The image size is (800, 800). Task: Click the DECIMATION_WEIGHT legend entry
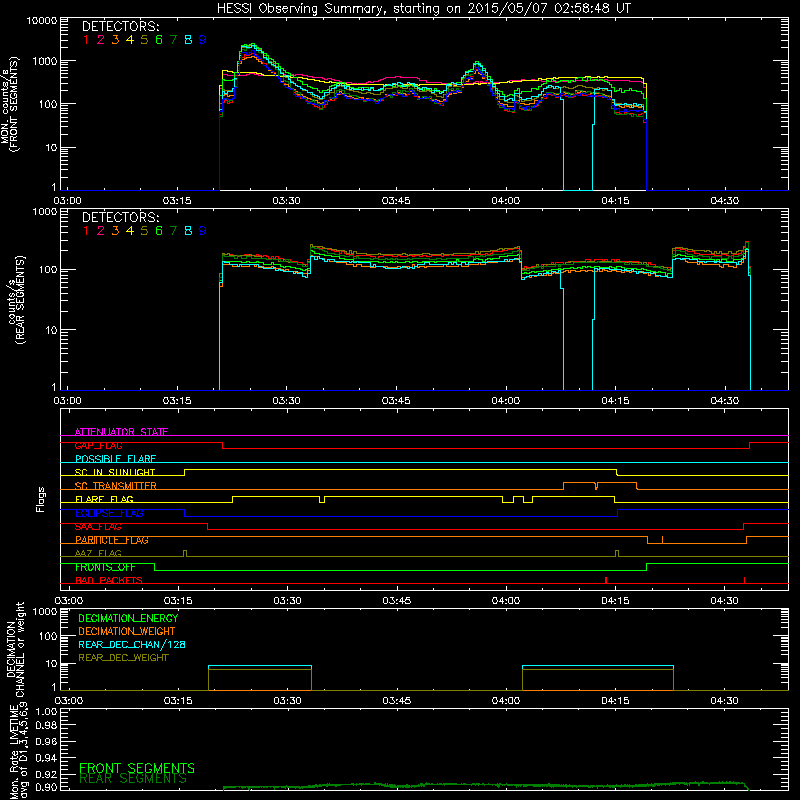pos(127,632)
